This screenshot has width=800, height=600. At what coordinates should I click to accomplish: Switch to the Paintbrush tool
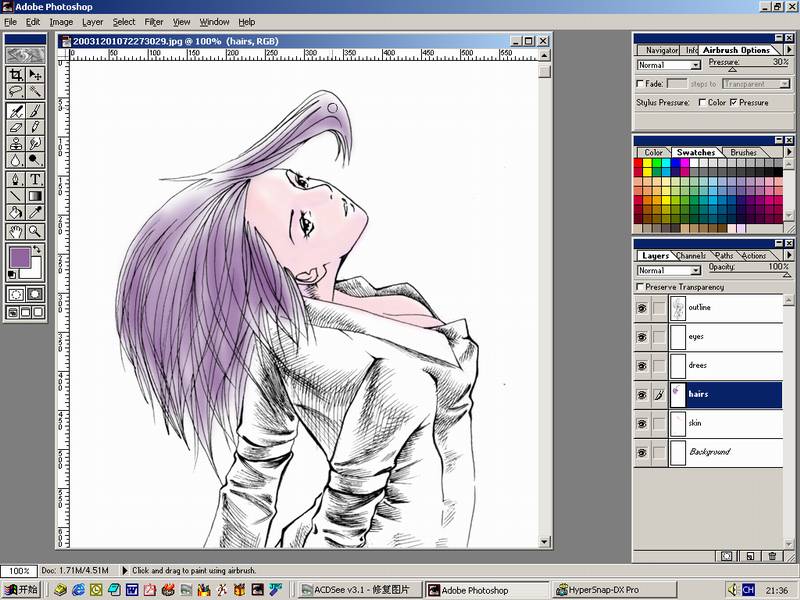[35, 111]
